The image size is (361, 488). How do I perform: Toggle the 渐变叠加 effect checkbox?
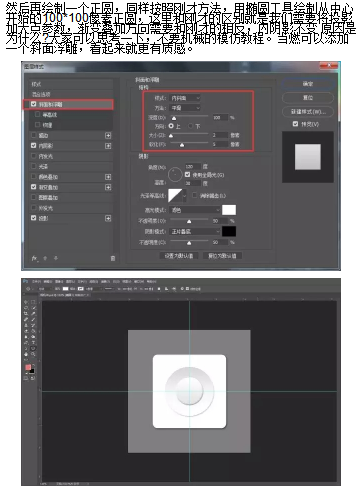(x=33, y=187)
